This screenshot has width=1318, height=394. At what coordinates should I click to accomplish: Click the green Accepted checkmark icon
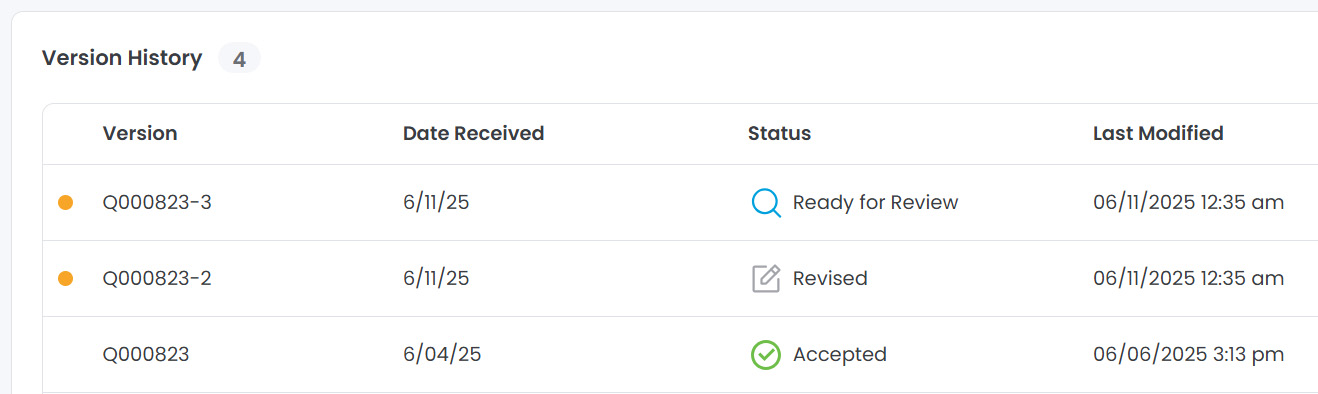coord(766,355)
